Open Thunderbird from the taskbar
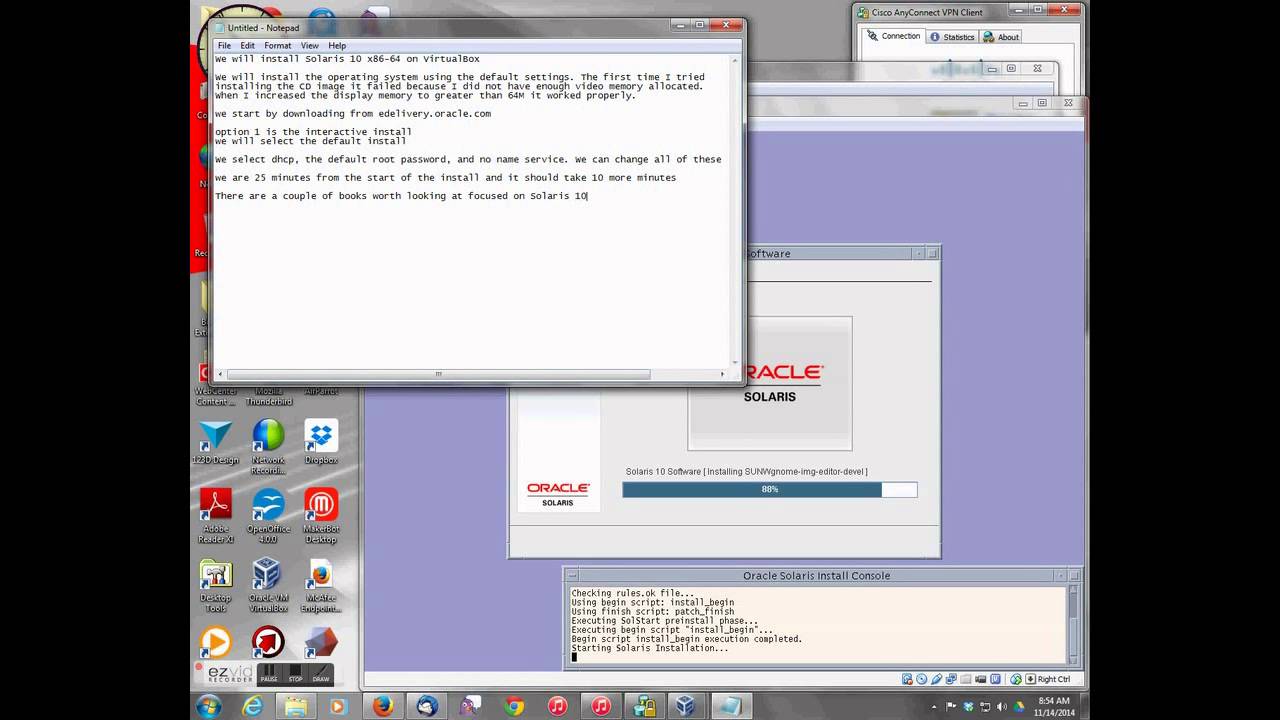1280x720 pixels. [427, 706]
